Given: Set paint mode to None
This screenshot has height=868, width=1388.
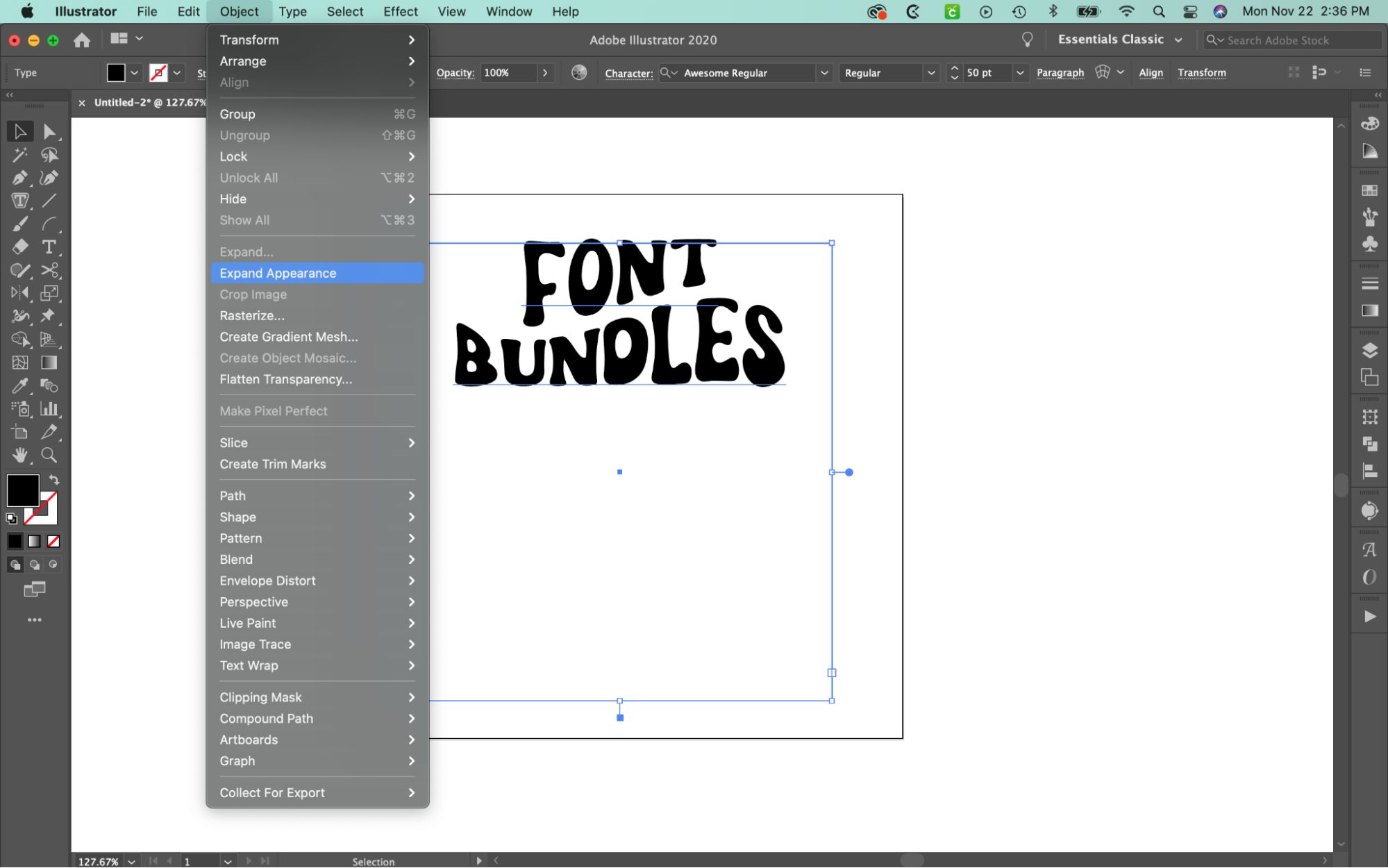Looking at the screenshot, I should coord(53,542).
